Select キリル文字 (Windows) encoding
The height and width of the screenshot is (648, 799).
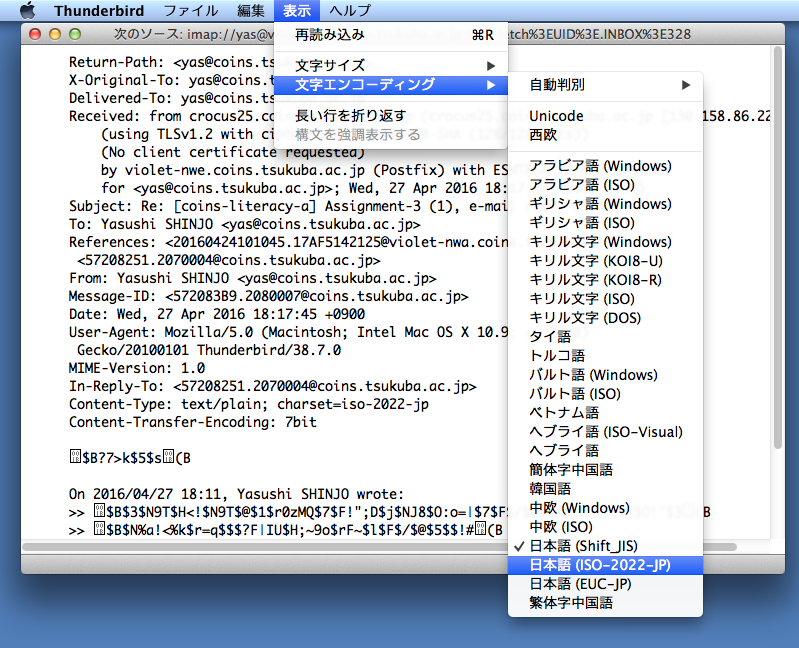pyautogui.click(x=605, y=242)
